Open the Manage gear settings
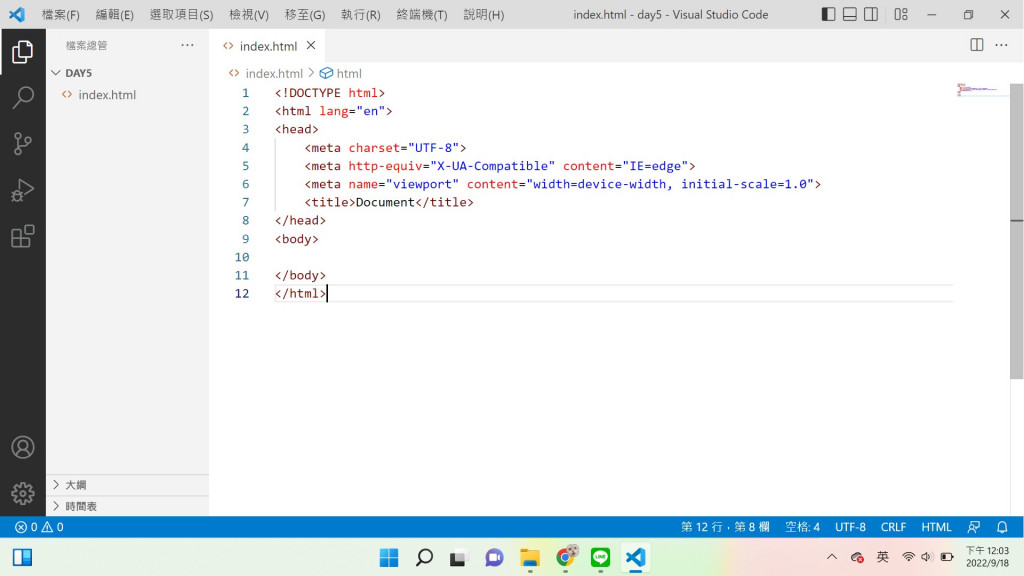Screen dimensions: 1024x576 [x=23, y=493]
